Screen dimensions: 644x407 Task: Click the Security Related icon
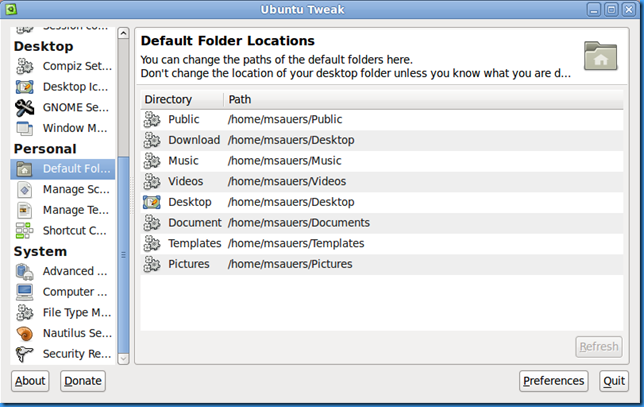click(25, 354)
